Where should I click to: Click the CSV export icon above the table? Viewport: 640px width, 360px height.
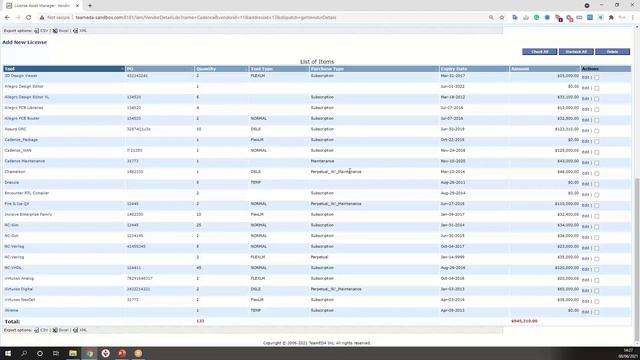coord(36,31)
